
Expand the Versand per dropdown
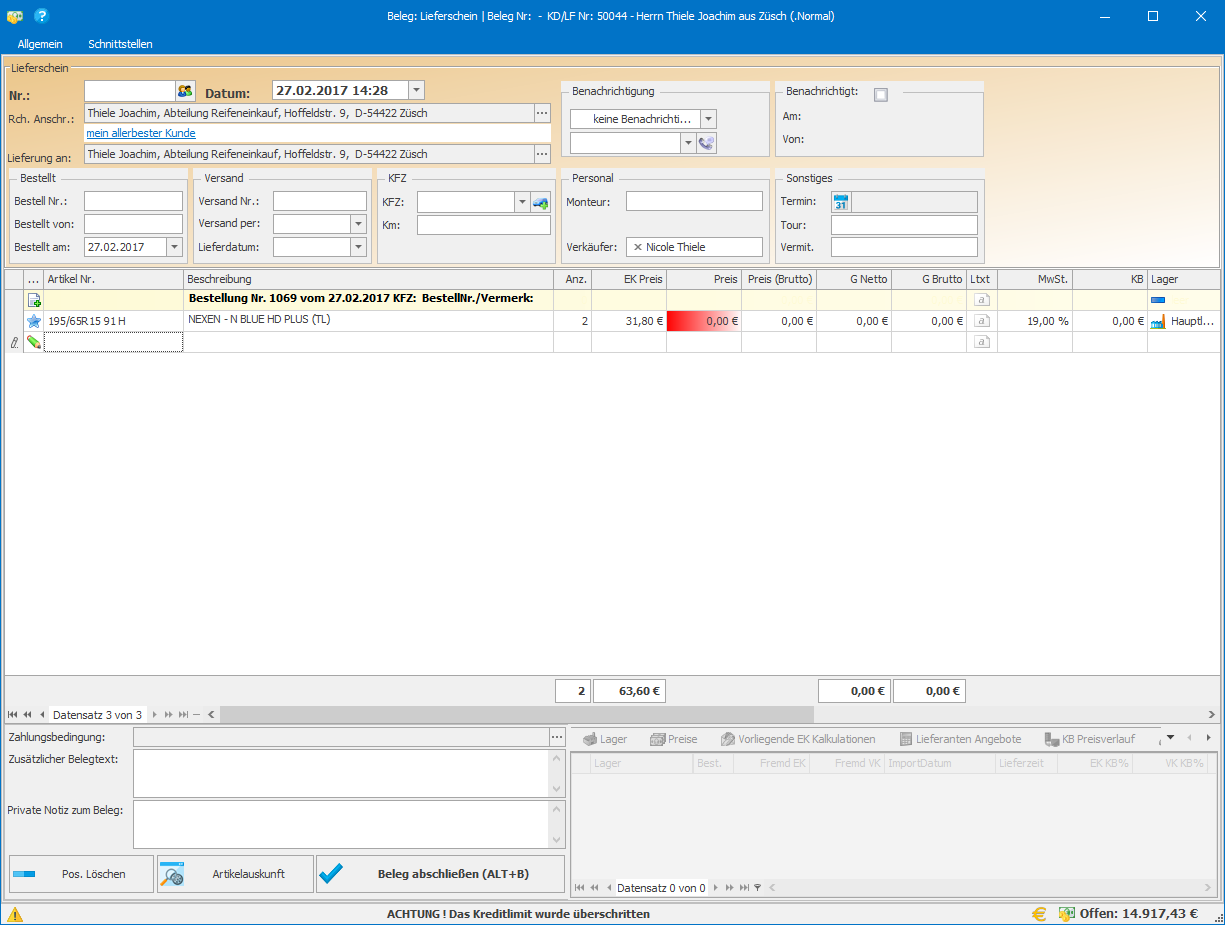(x=359, y=224)
